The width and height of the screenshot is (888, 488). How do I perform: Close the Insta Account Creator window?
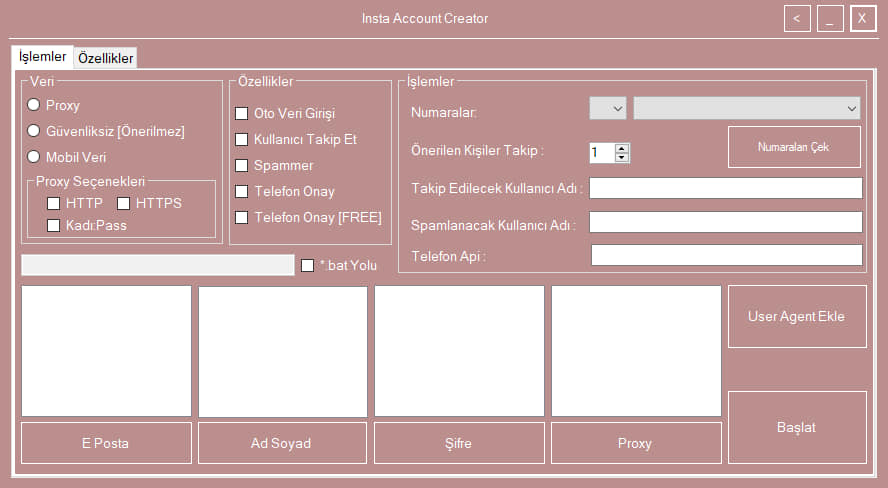(x=863, y=19)
